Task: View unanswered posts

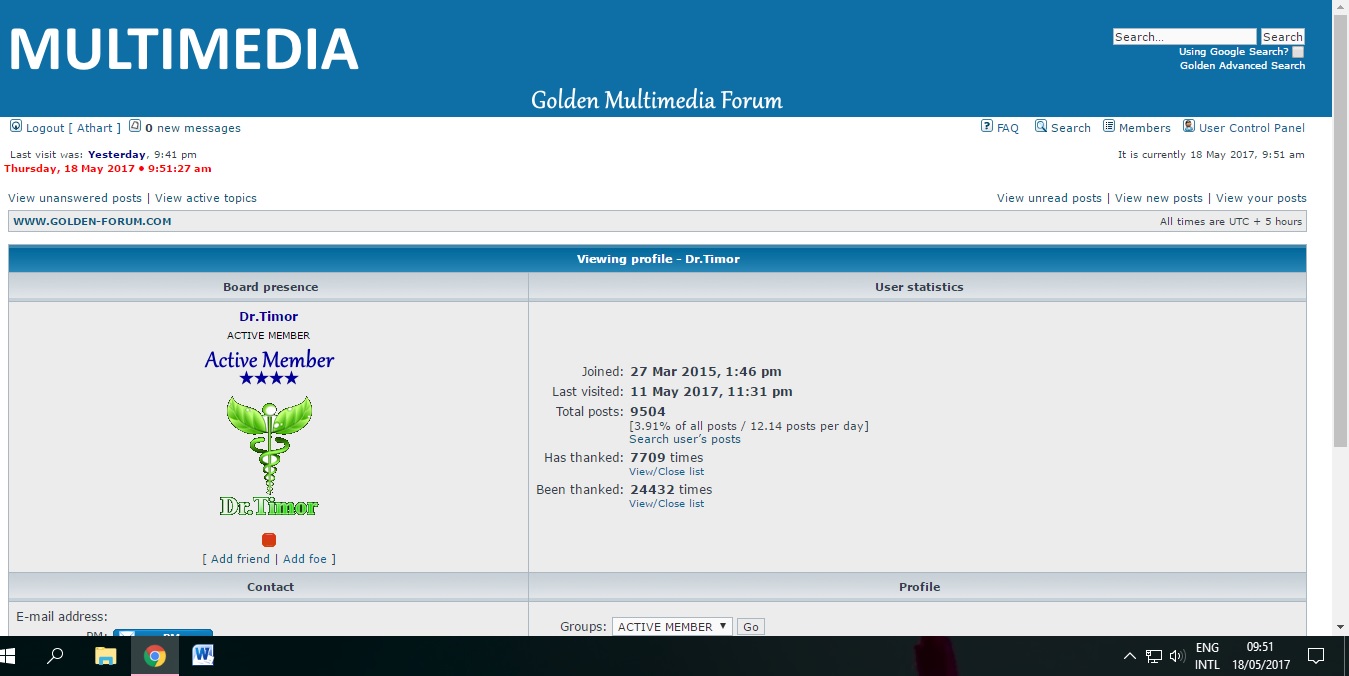Action: [x=75, y=198]
